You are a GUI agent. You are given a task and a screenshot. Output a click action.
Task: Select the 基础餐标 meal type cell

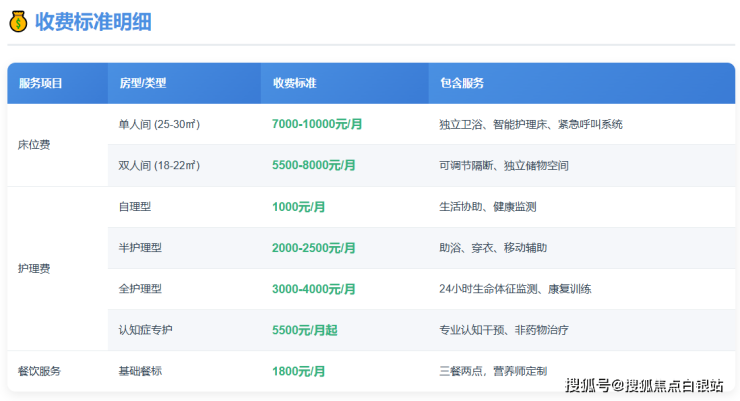point(140,371)
